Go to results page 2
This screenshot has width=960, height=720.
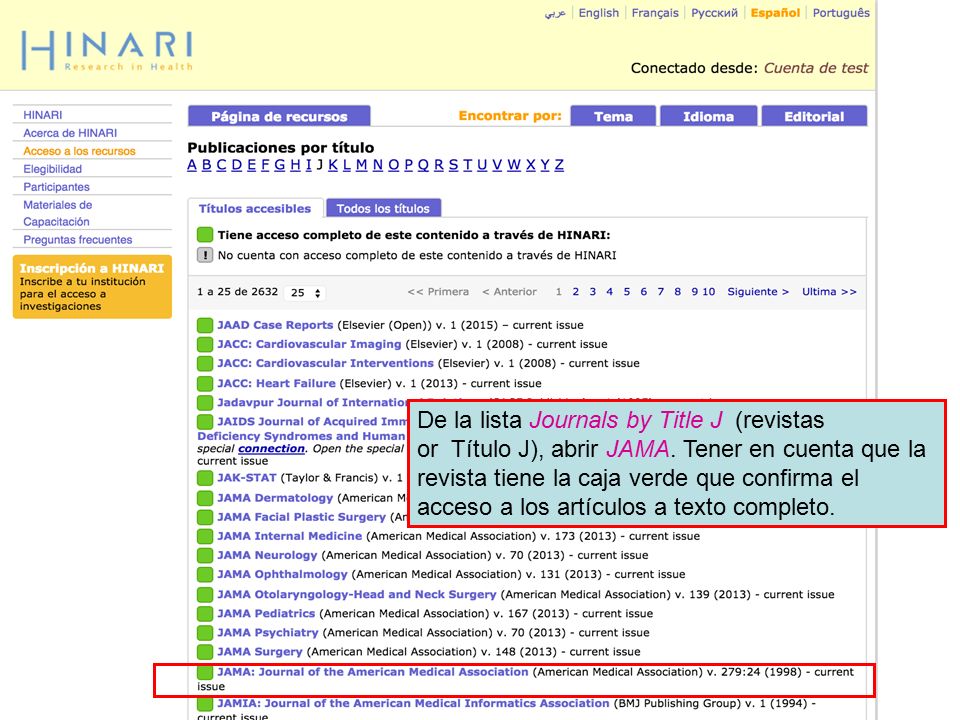click(x=576, y=292)
